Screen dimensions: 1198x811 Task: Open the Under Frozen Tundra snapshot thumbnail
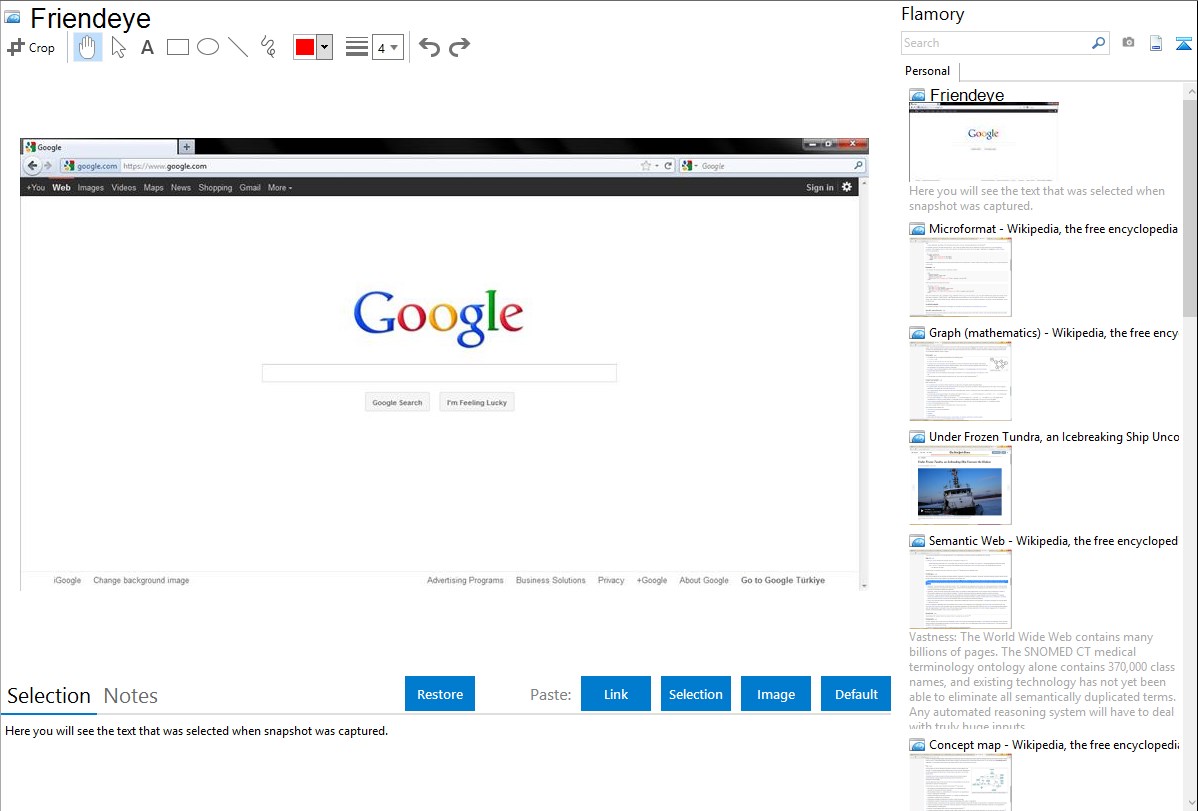[960, 485]
